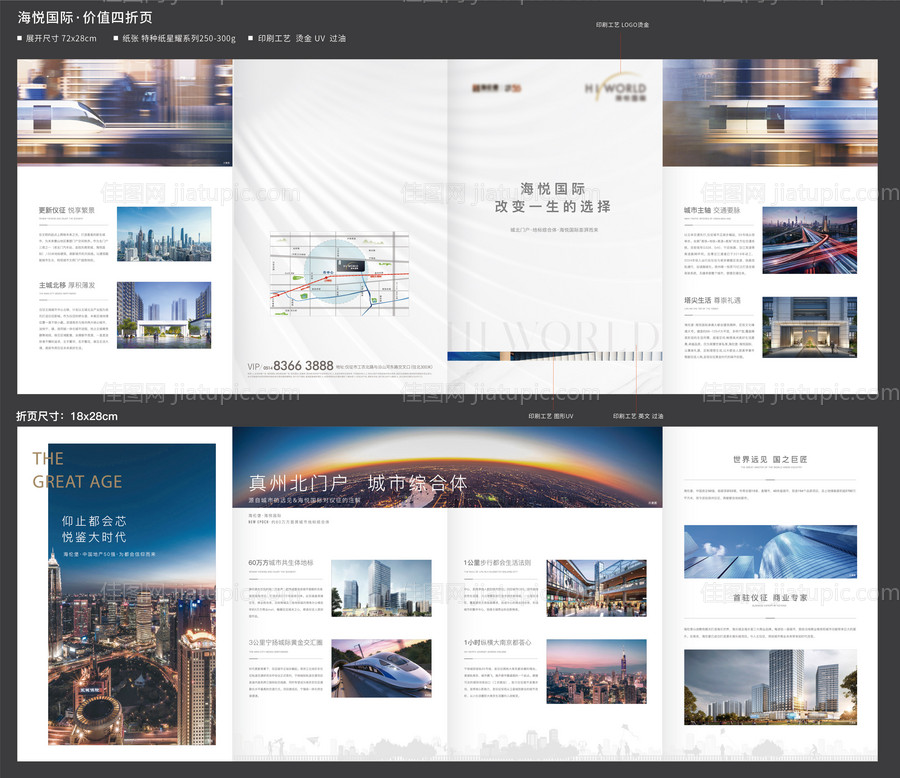Click the 海悦国际 改变一生的选择 cover title

pos(553,197)
